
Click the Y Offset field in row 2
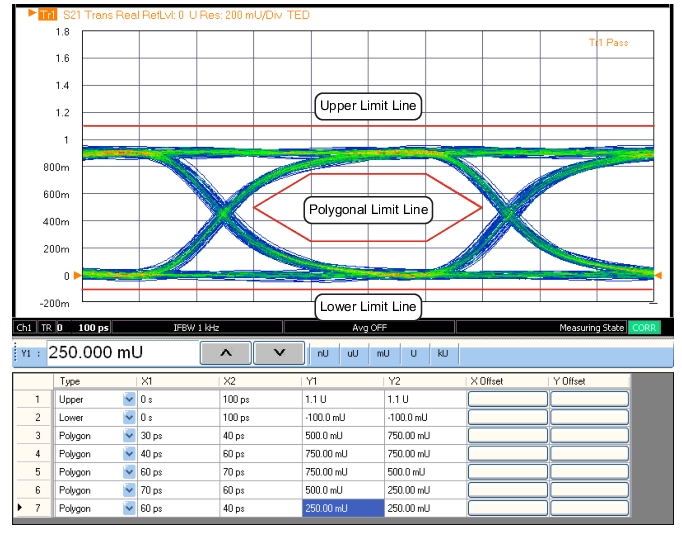[x=589, y=417]
